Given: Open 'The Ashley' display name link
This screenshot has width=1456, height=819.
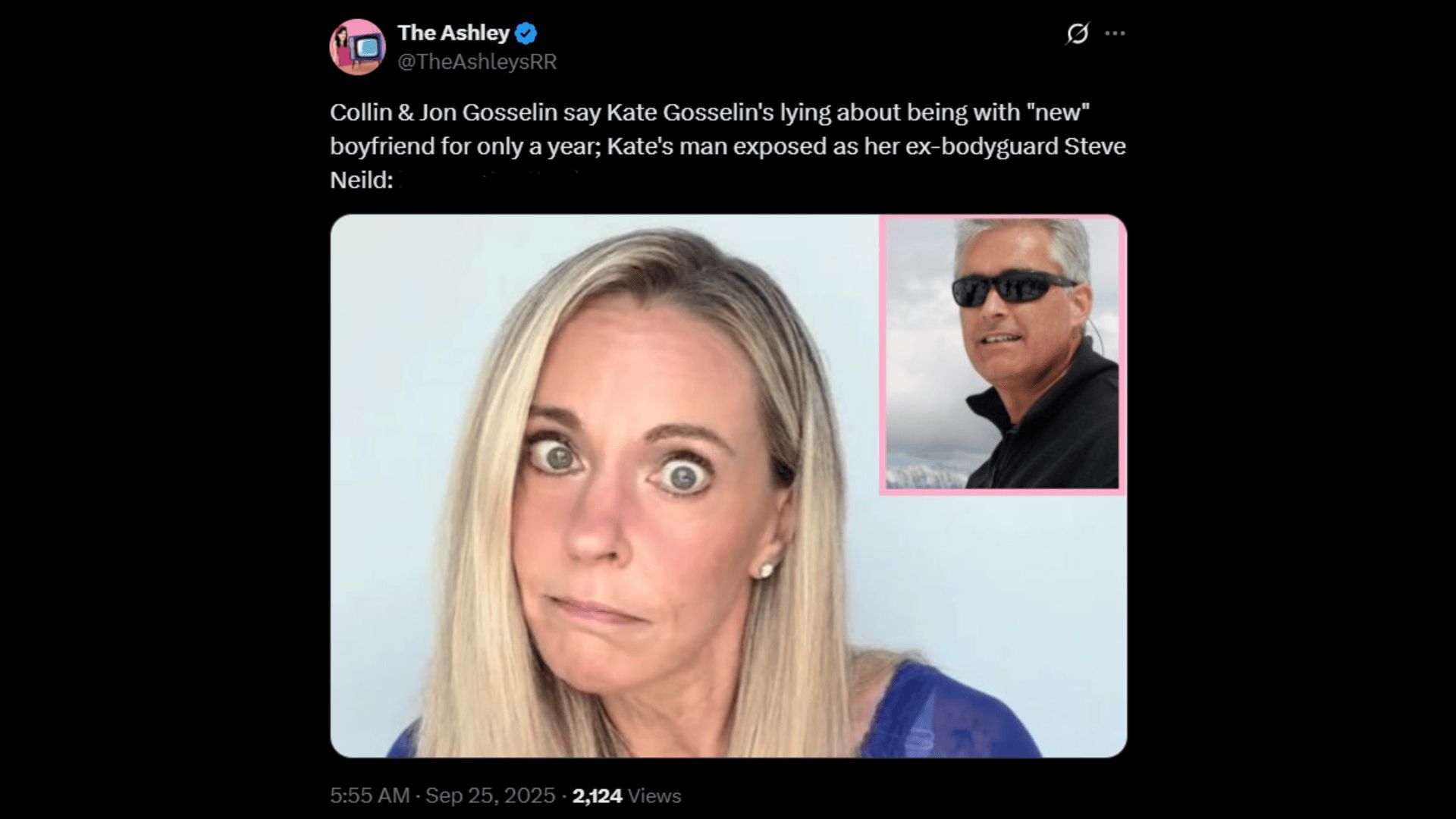Looking at the screenshot, I should point(453,33).
